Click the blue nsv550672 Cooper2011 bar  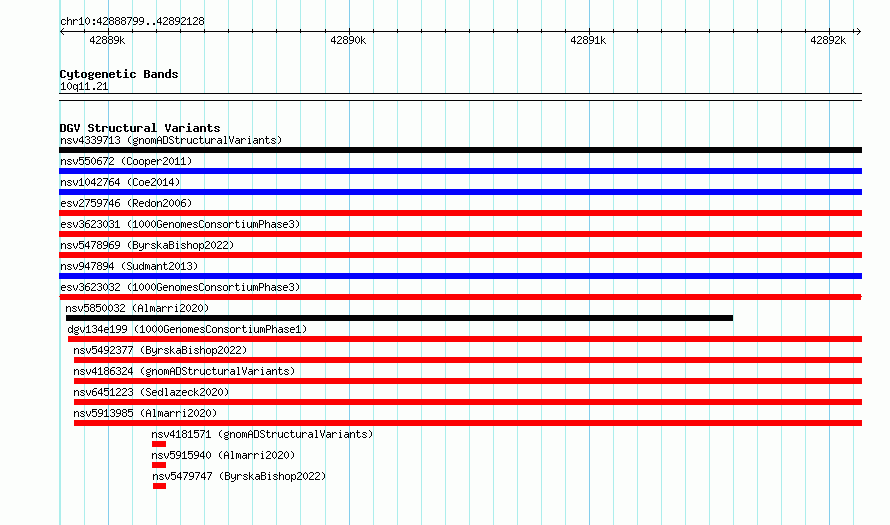coord(460,171)
